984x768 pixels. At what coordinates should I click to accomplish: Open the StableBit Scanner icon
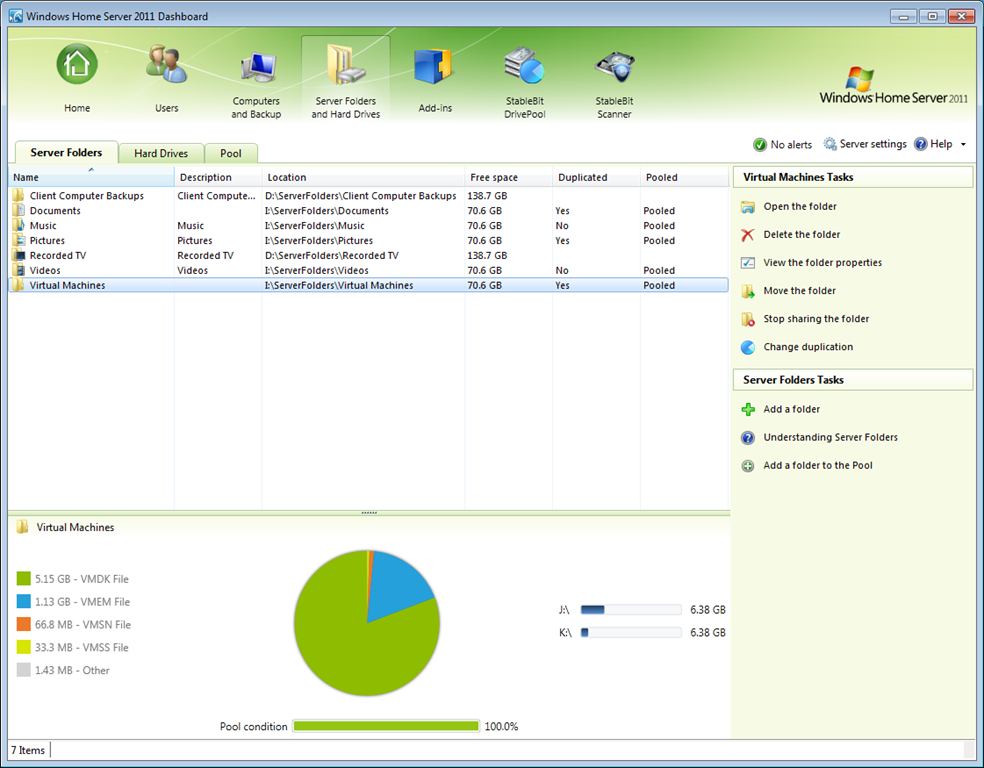[x=614, y=67]
